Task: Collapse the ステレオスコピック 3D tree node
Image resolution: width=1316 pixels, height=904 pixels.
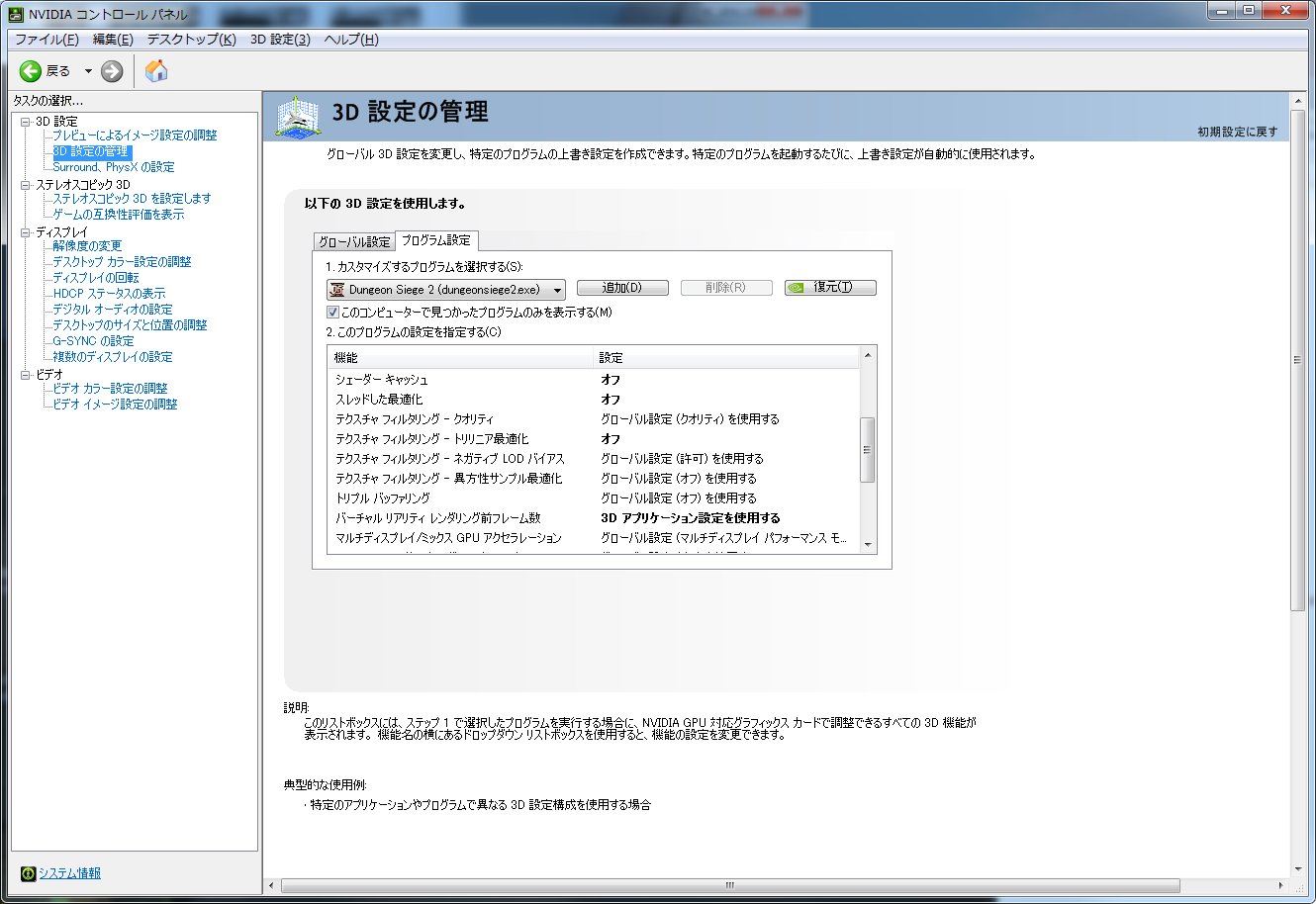Action: click(26, 185)
